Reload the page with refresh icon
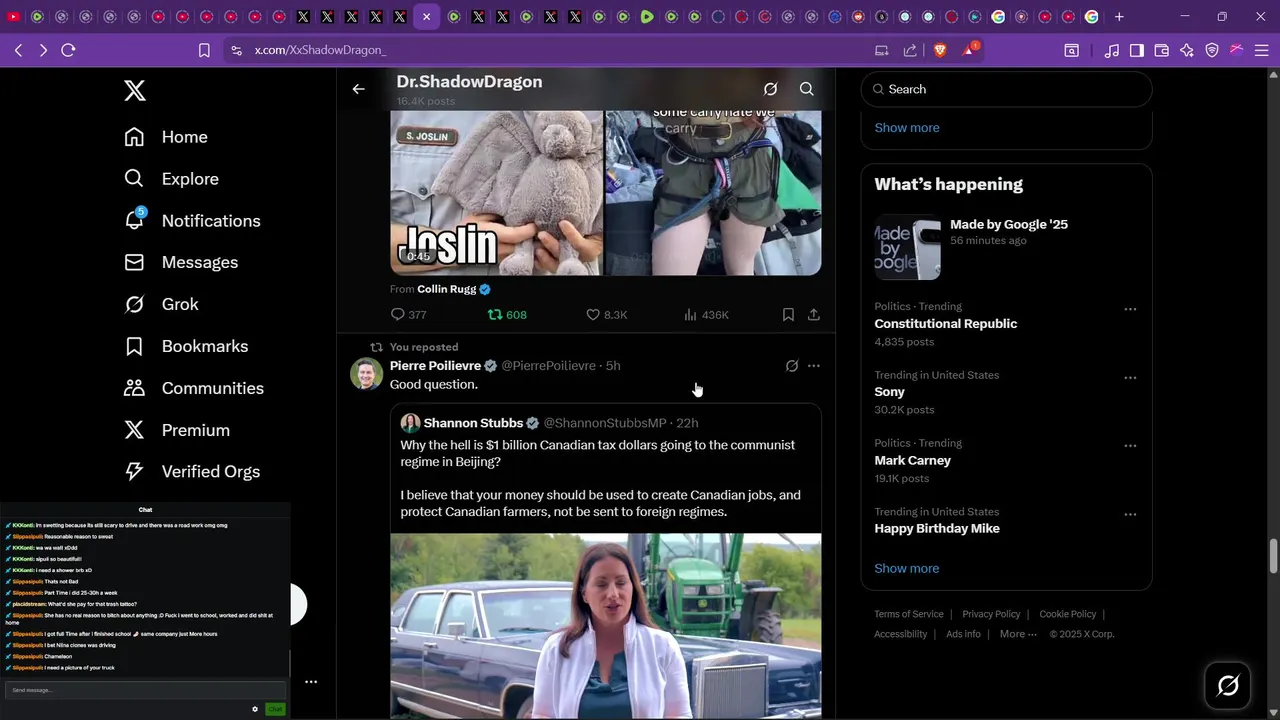The width and height of the screenshot is (1280, 720). pyautogui.click(x=68, y=50)
